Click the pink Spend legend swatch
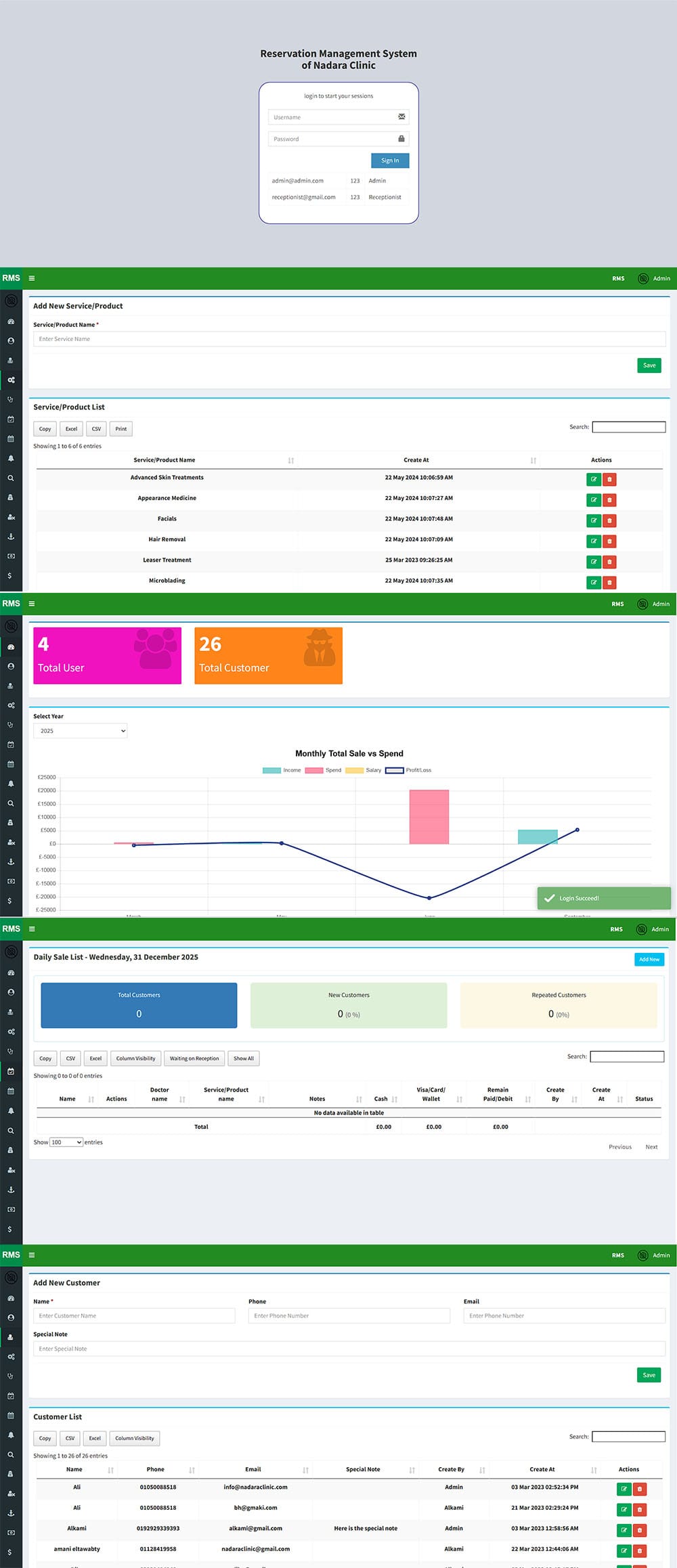This screenshot has width=677, height=1568. [314, 770]
